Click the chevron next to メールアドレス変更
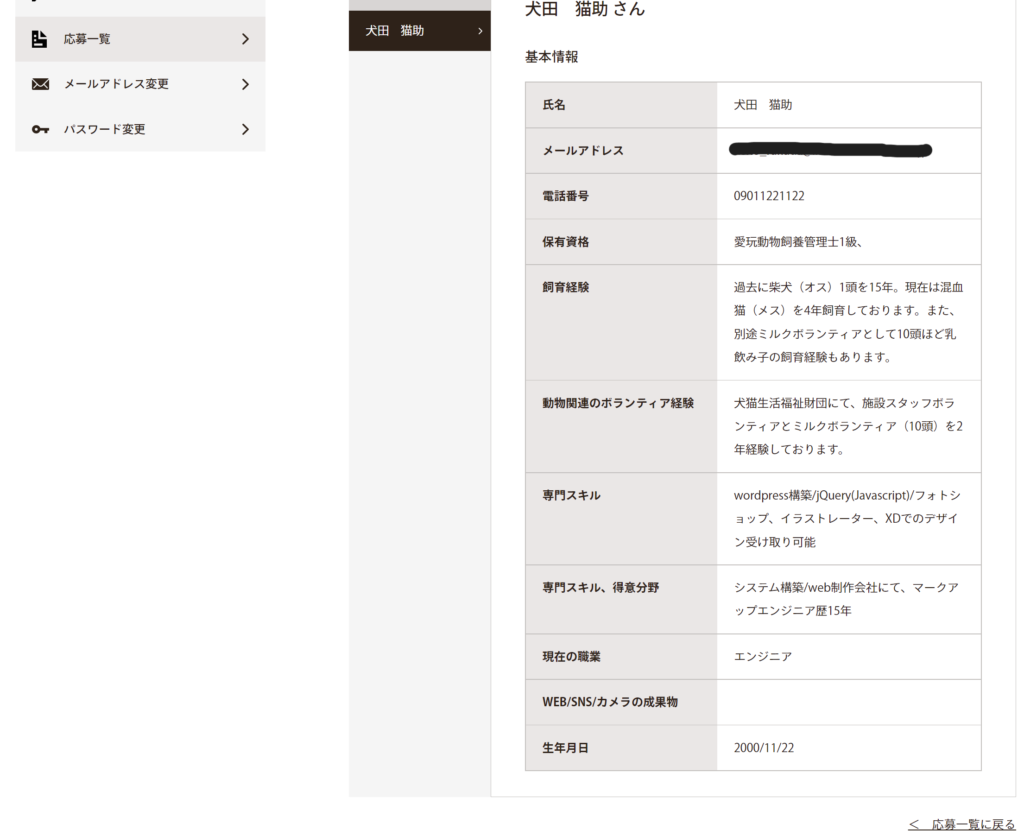The height and width of the screenshot is (836, 1024). [x=245, y=85]
